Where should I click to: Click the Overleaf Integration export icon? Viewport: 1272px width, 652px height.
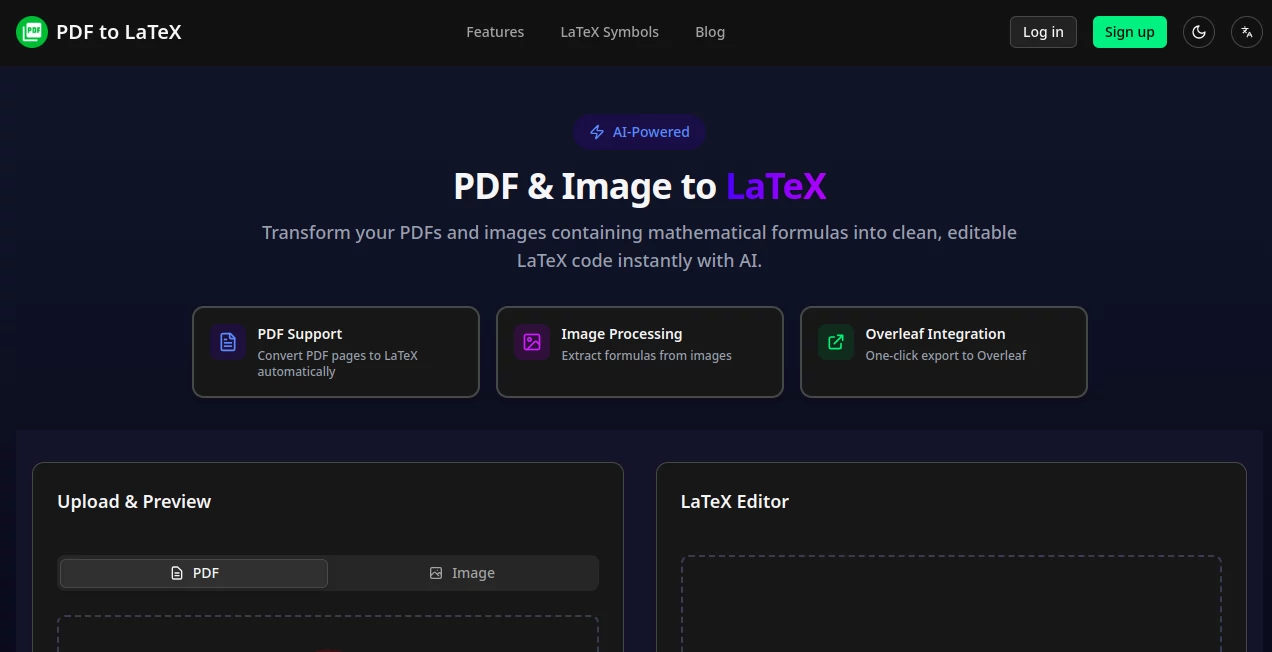(835, 342)
